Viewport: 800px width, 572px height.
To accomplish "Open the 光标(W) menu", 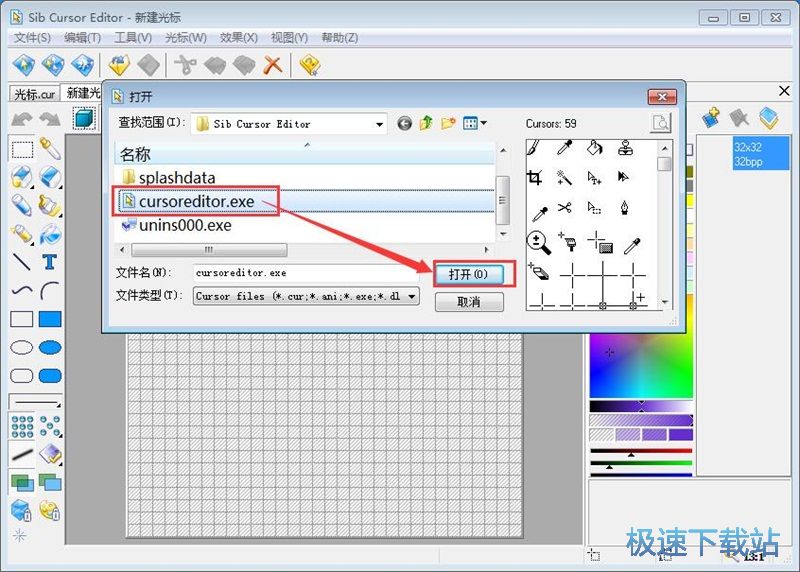I will [x=186, y=38].
